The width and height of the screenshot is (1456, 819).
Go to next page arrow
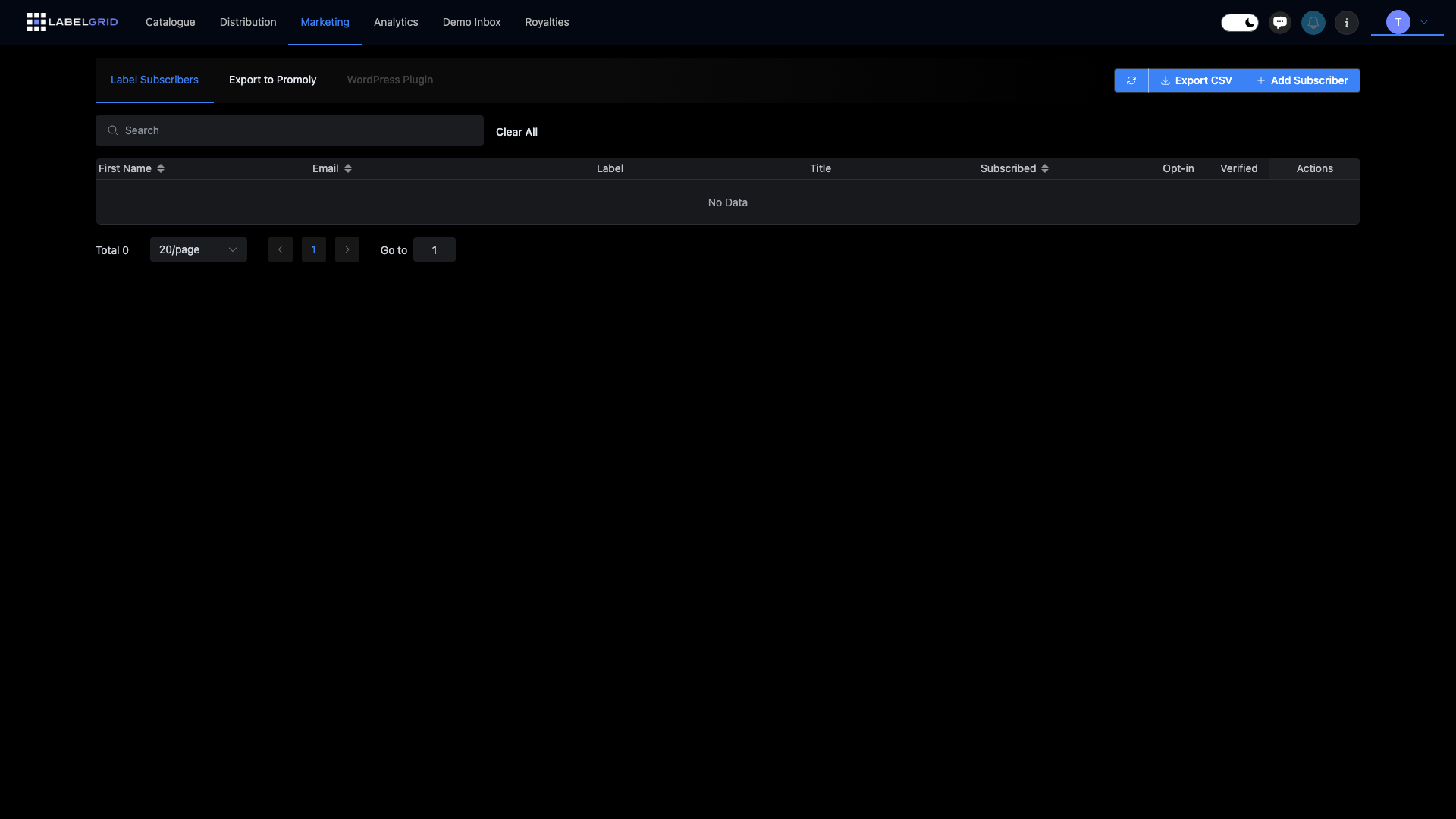(347, 249)
